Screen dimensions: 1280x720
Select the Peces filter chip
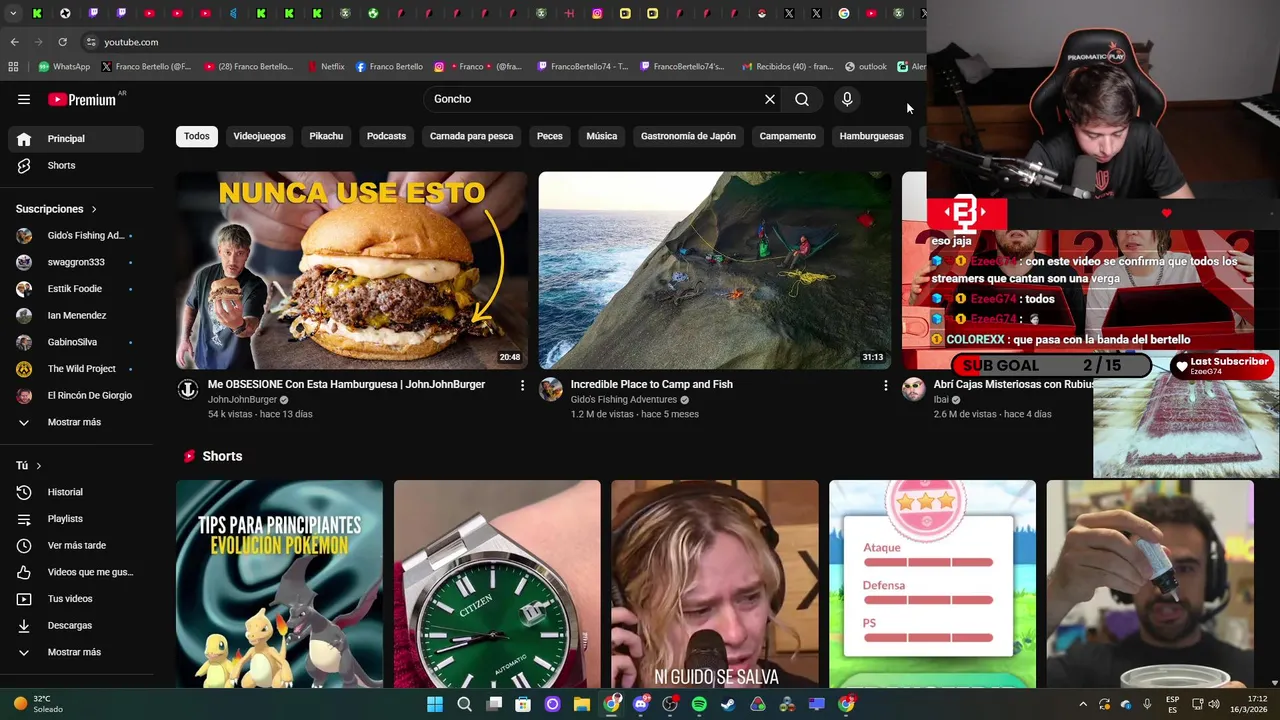[550, 136]
